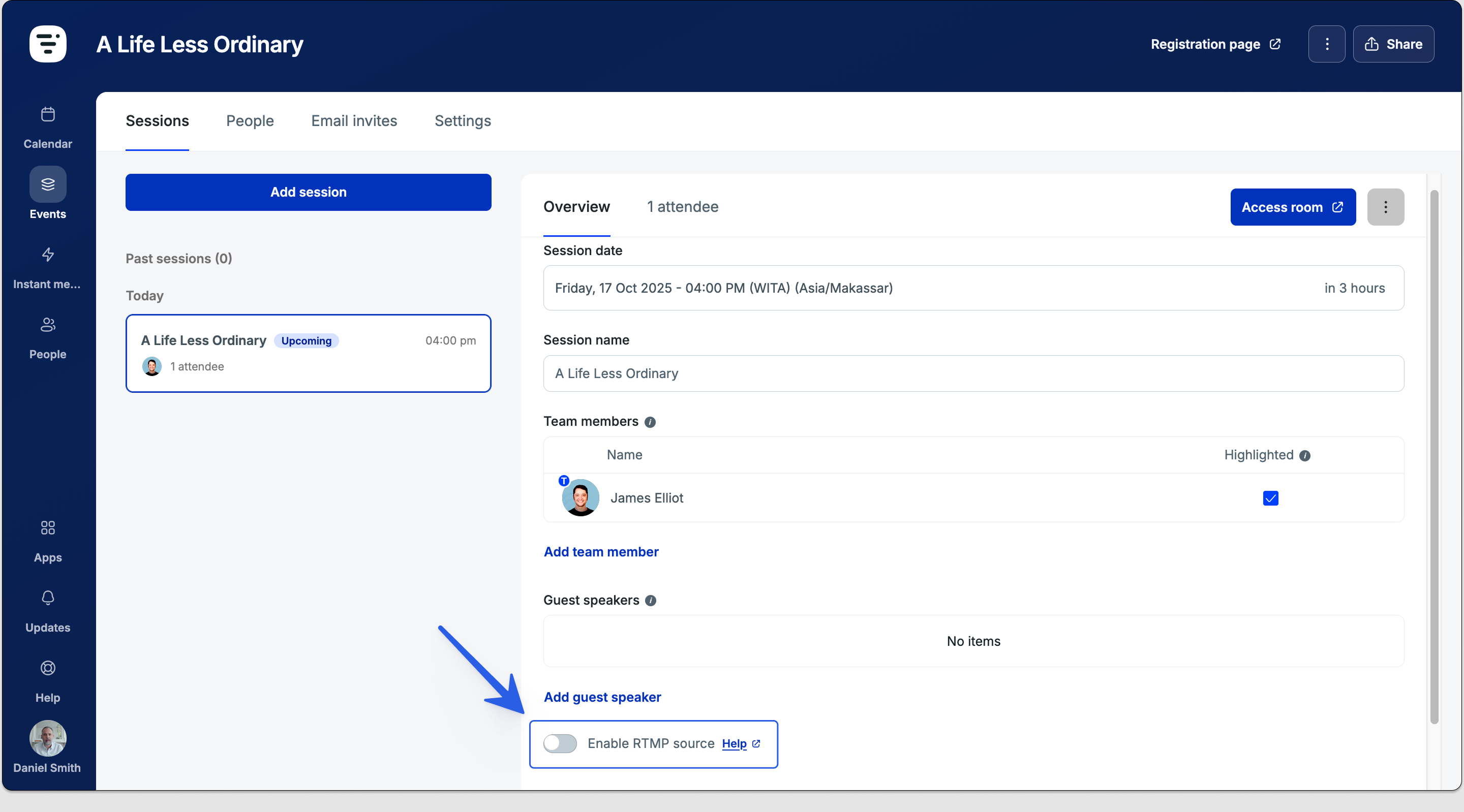Open Help from the sidebar
This screenshot has width=1464, height=812.
[x=47, y=669]
